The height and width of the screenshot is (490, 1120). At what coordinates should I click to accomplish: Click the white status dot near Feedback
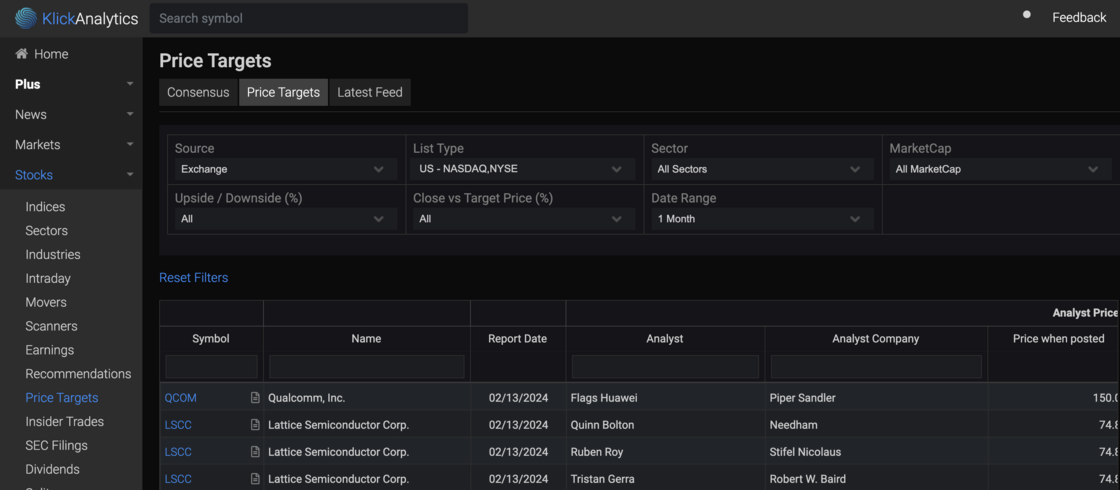[x=1026, y=14]
